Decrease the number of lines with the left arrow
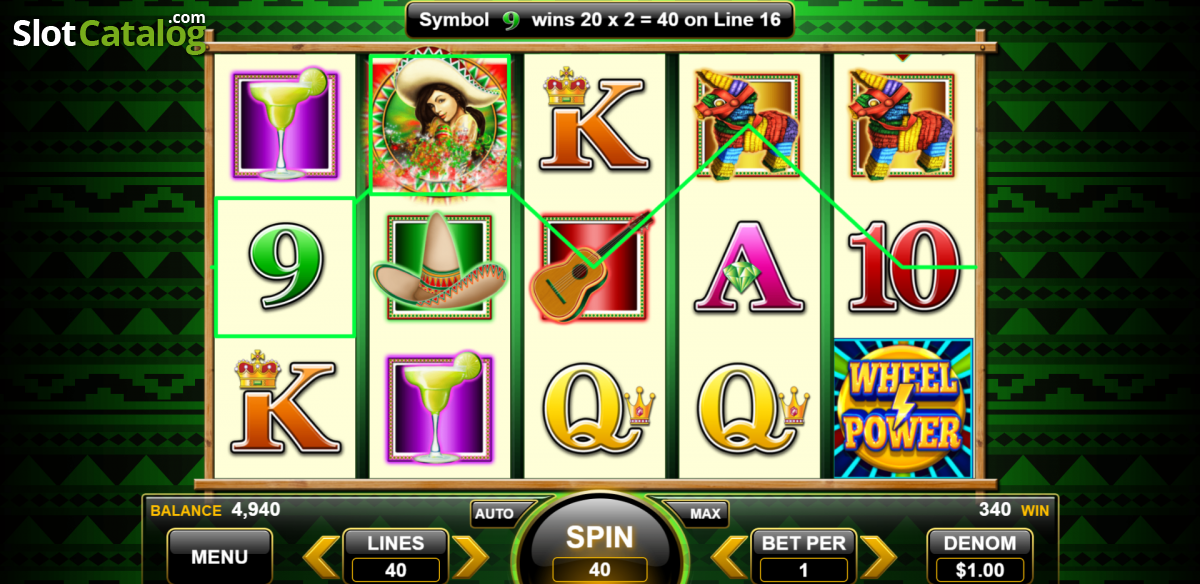 pyautogui.click(x=320, y=558)
